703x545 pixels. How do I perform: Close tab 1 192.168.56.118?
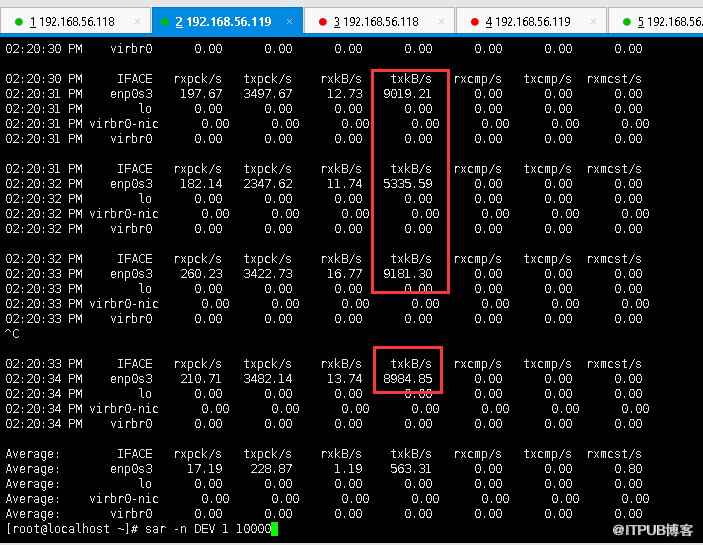[138, 21]
